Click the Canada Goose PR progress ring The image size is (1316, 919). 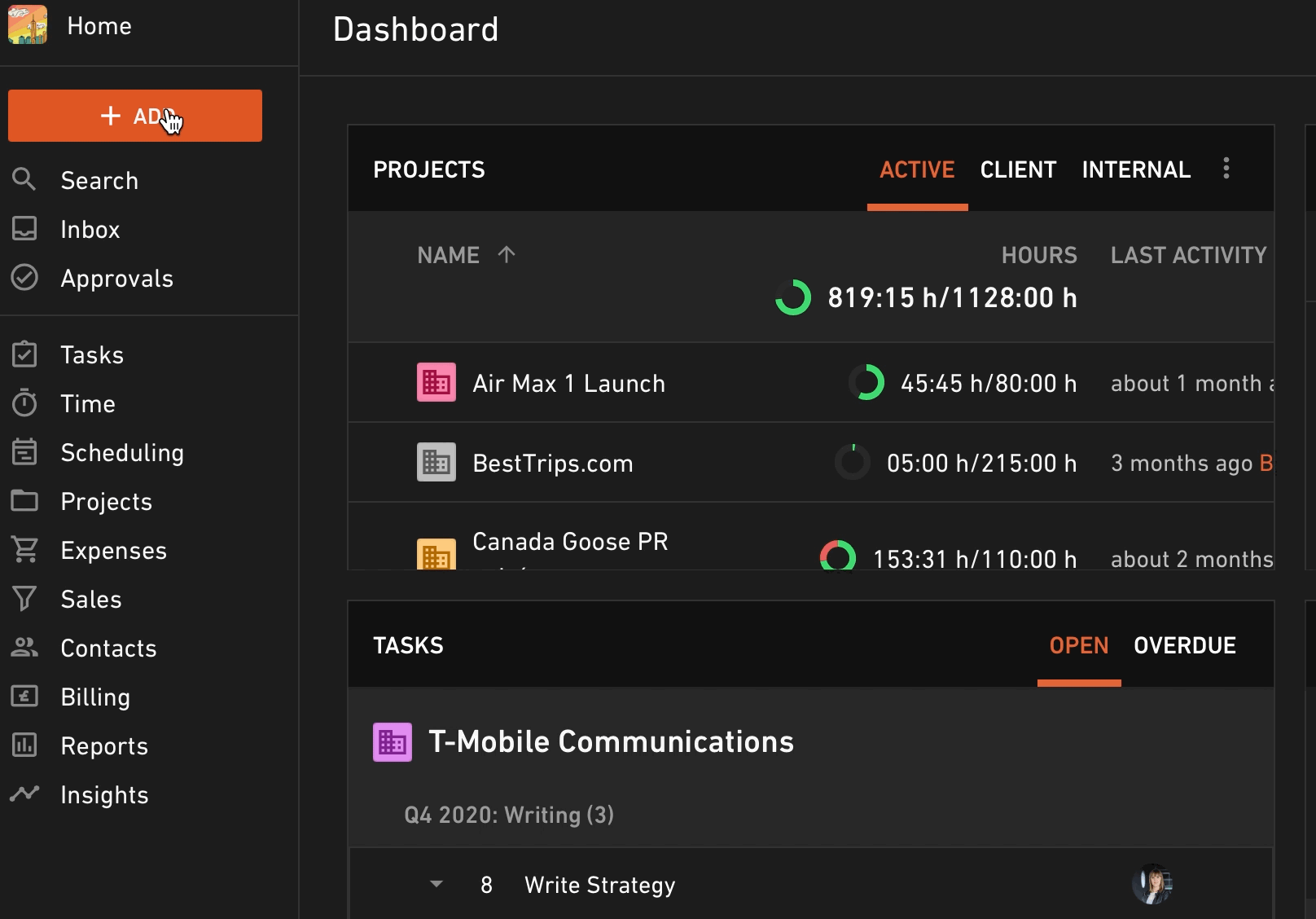(838, 556)
